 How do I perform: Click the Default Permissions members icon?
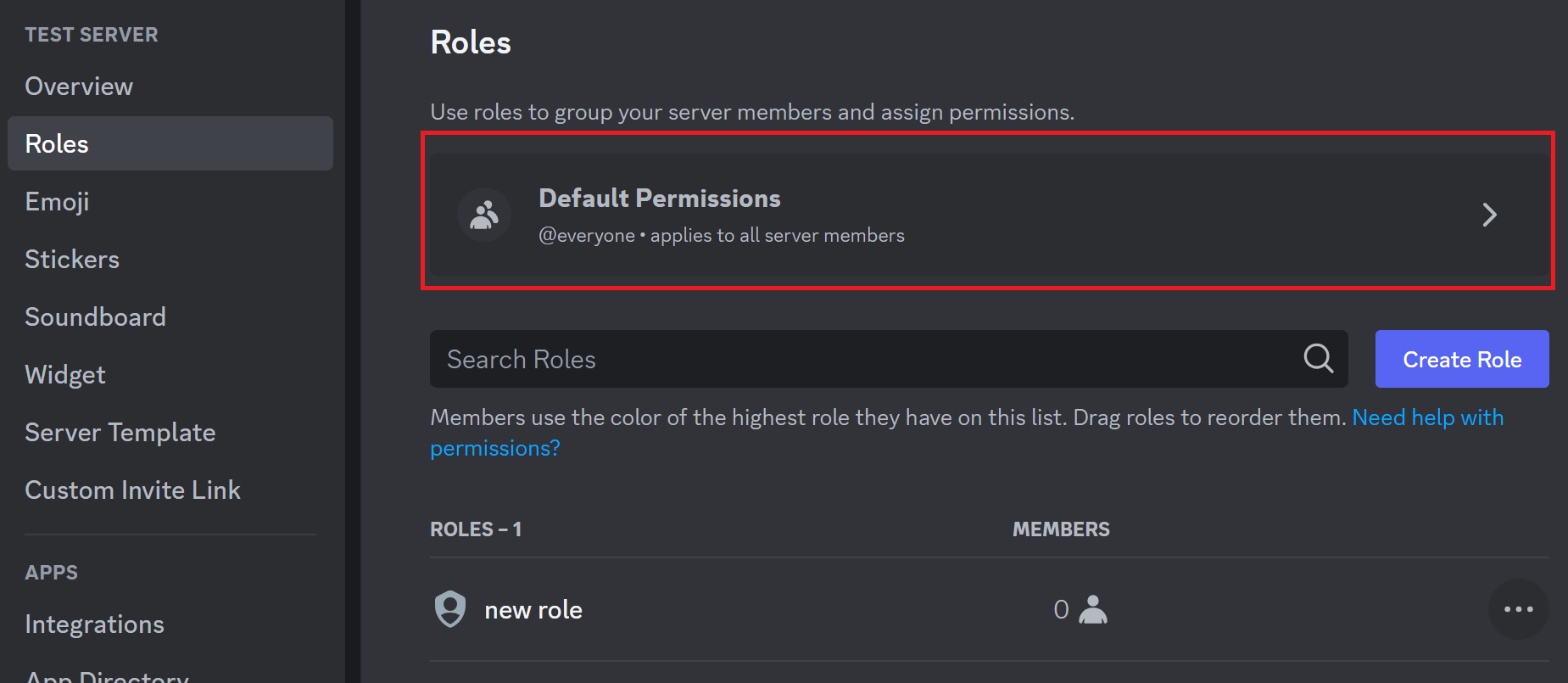click(x=484, y=215)
